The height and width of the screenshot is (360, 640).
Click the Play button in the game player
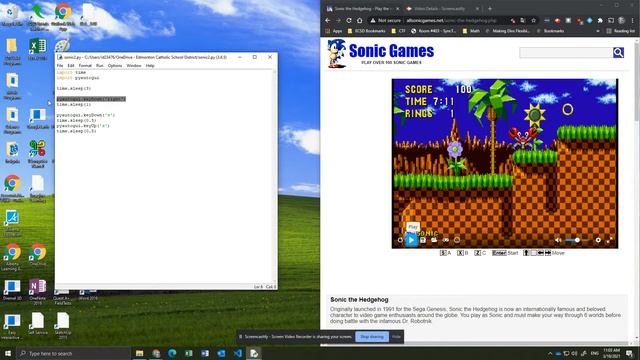[x=411, y=240]
